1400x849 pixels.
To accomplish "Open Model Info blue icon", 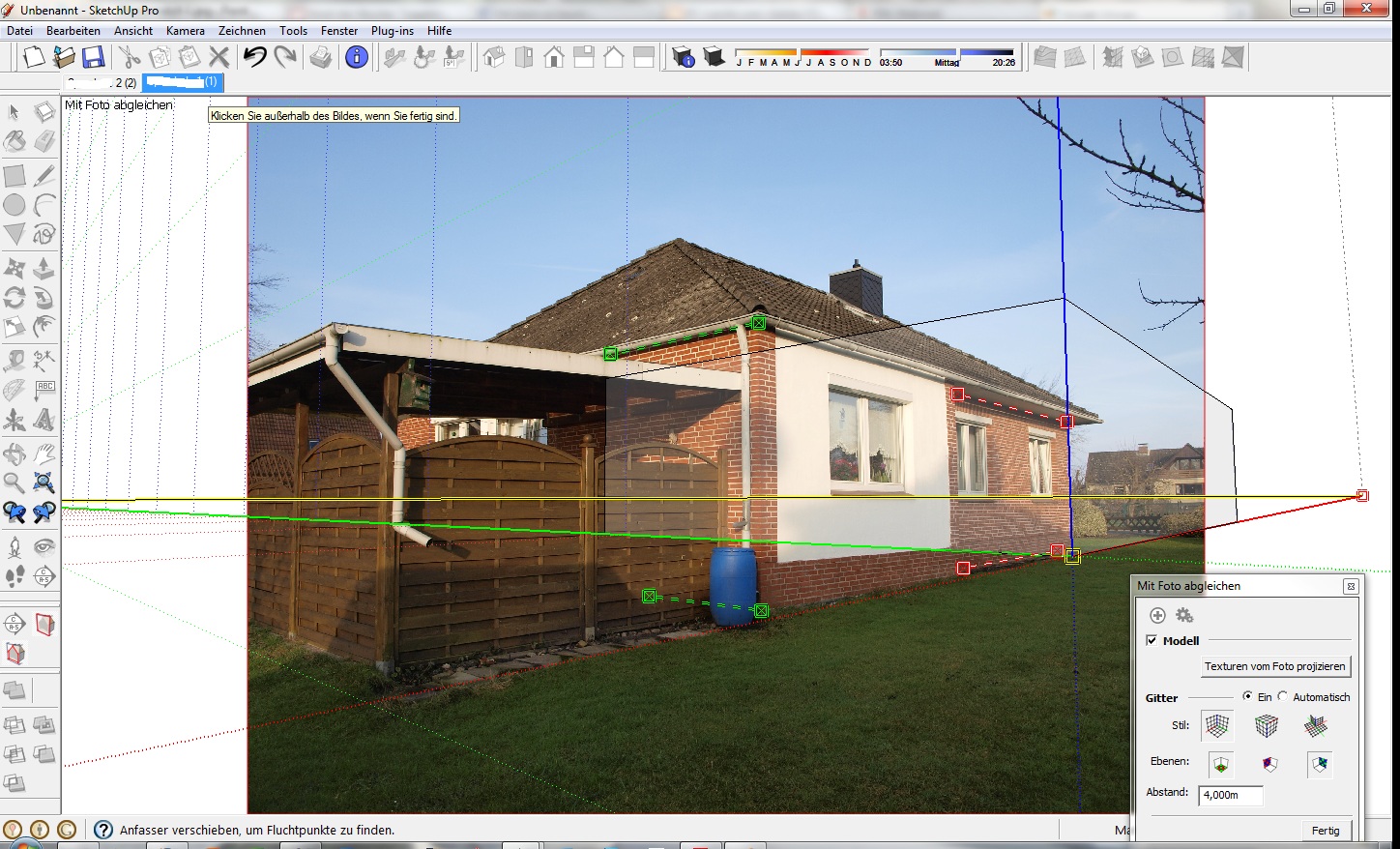I will pos(357,57).
